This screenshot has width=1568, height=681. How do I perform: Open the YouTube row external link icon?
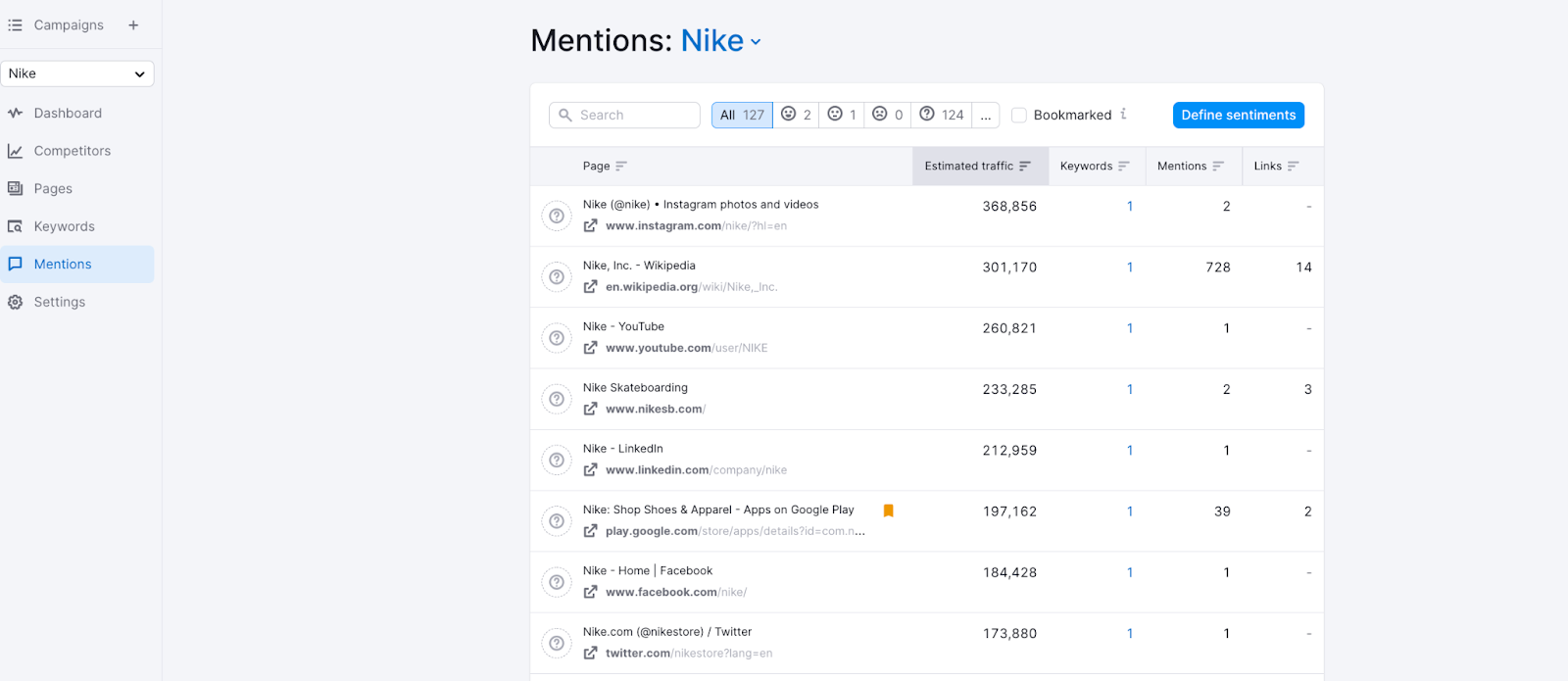click(590, 348)
